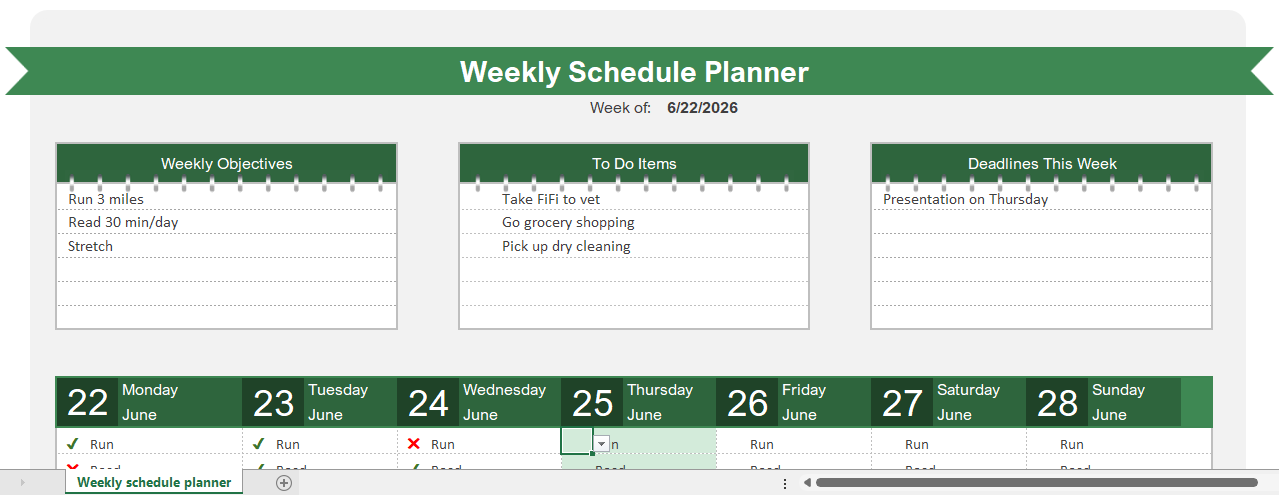The width and height of the screenshot is (1279, 495).
Task: Click Wednesday's red X beside Run
Action: click(x=413, y=444)
